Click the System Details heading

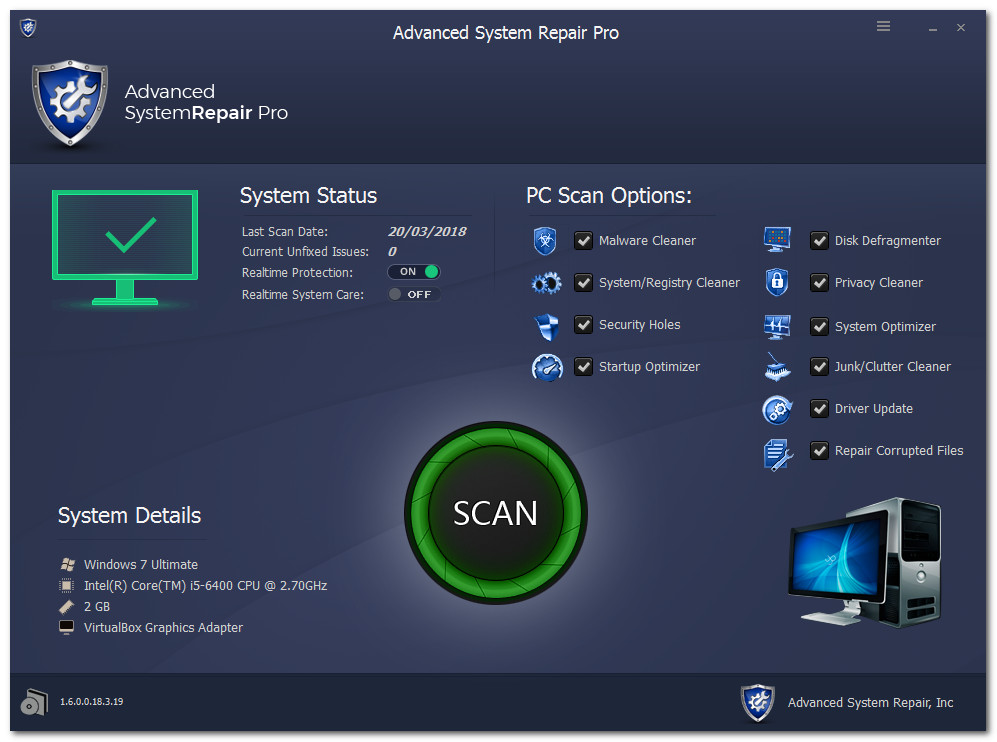pyautogui.click(x=130, y=515)
